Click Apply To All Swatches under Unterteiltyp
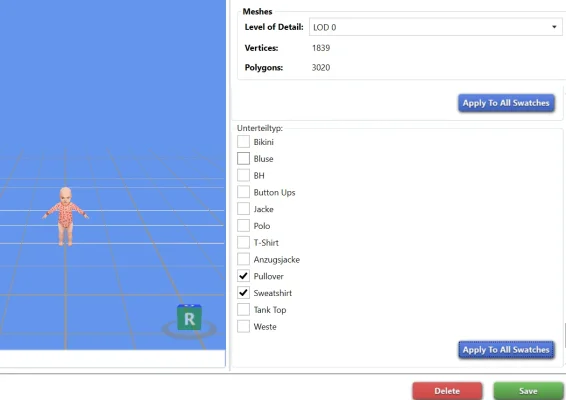 [x=506, y=349]
